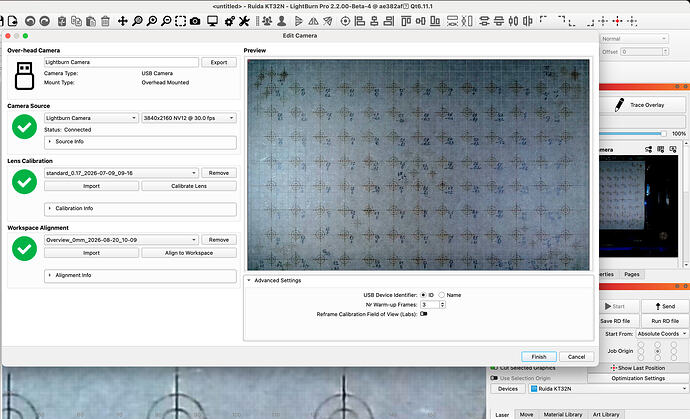Click the Nr Warm-up Frames stepper field
Viewport: 690px width, 419px height.
(x=433, y=305)
